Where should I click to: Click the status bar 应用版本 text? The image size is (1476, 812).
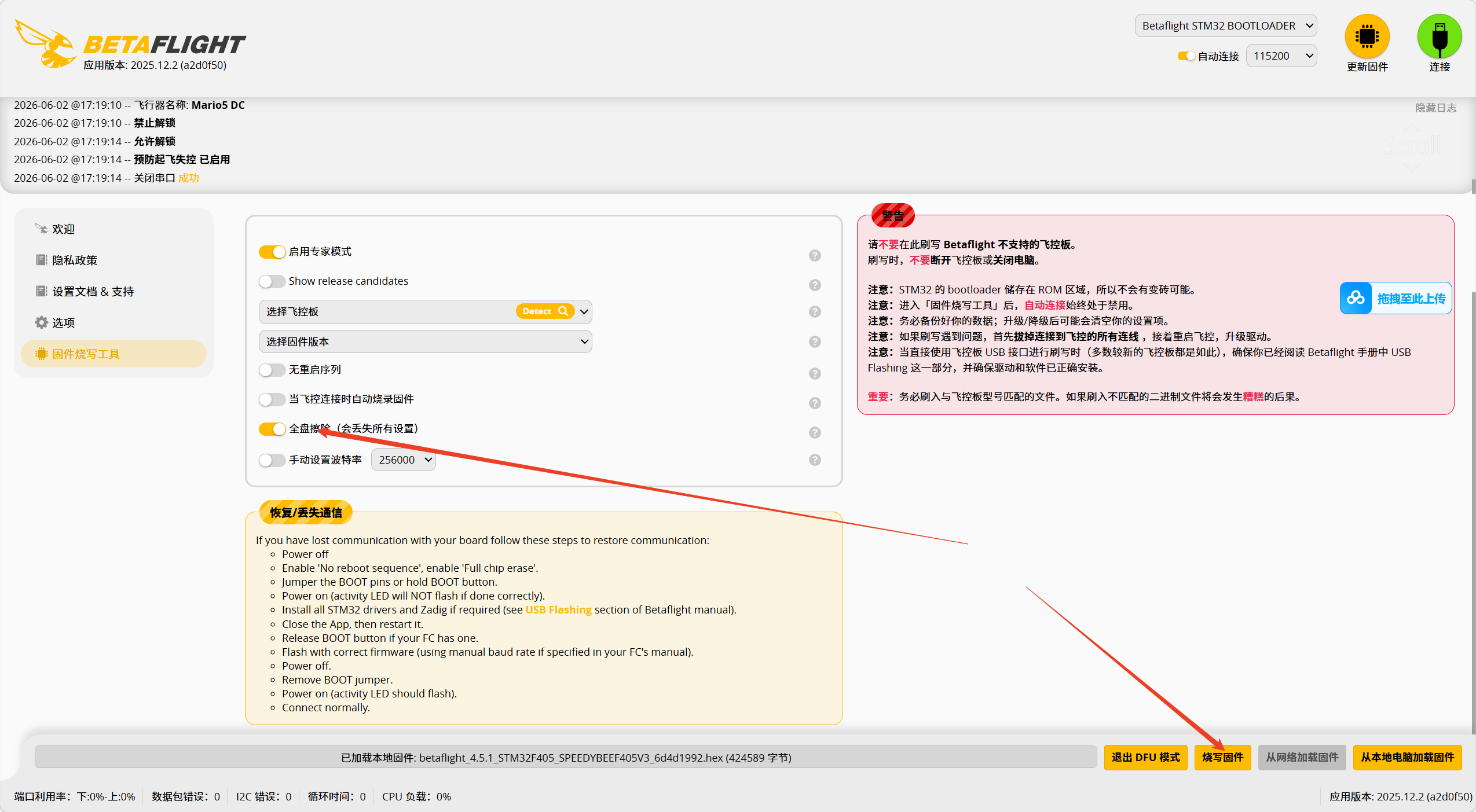1401,796
